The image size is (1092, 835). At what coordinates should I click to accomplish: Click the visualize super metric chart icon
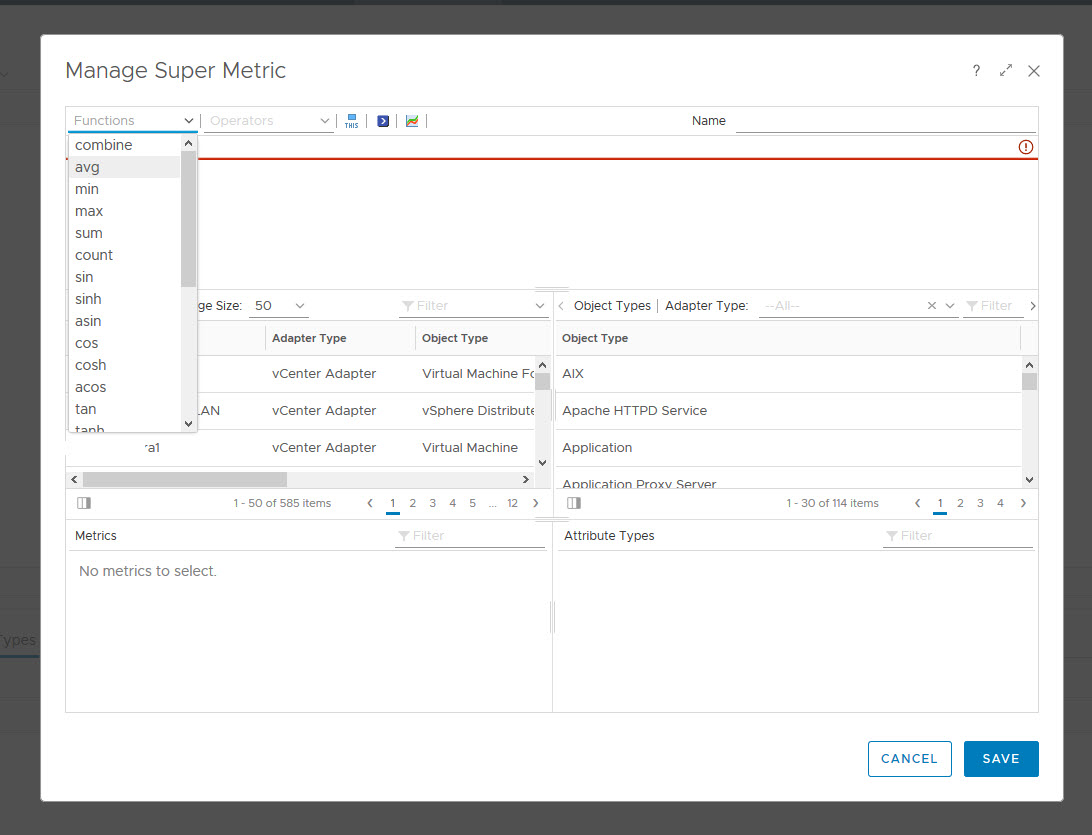tap(412, 121)
